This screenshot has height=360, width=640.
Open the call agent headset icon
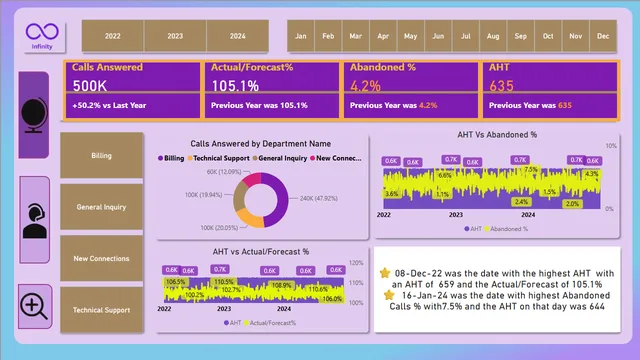coord(35,221)
